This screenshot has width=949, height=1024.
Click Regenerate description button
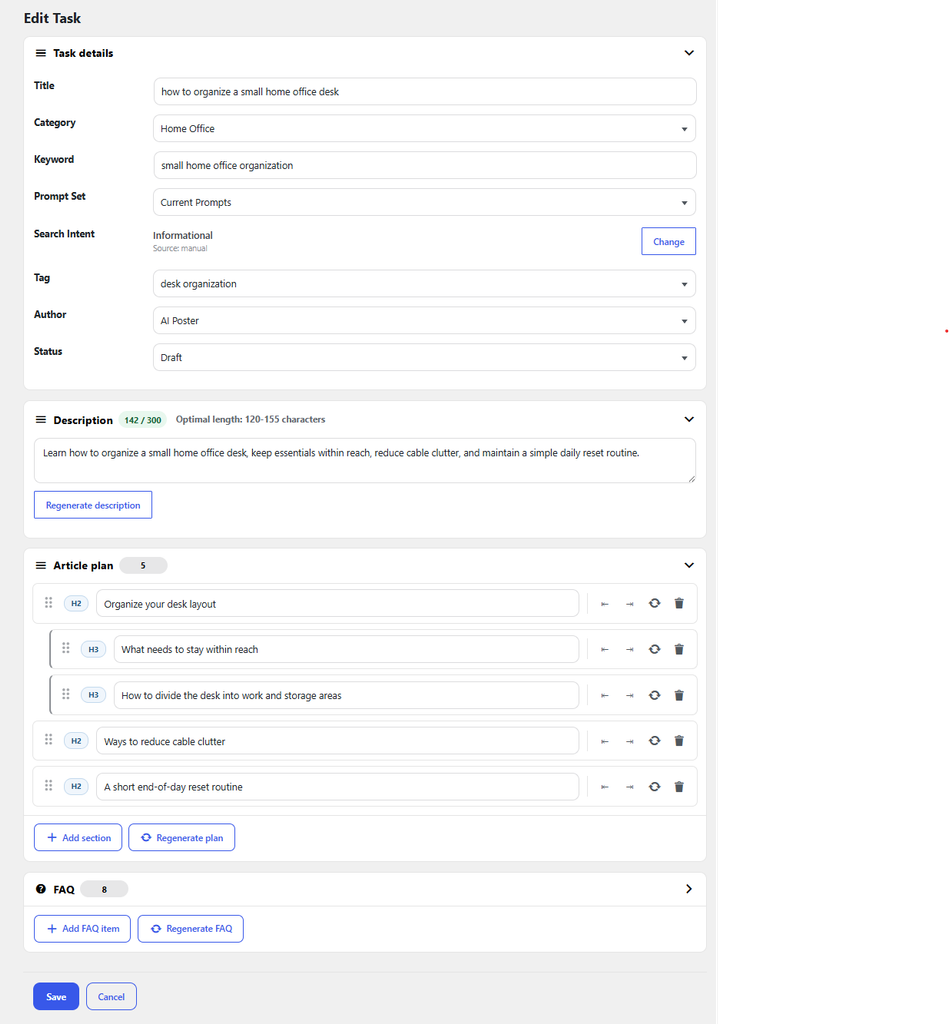click(x=93, y=505)
